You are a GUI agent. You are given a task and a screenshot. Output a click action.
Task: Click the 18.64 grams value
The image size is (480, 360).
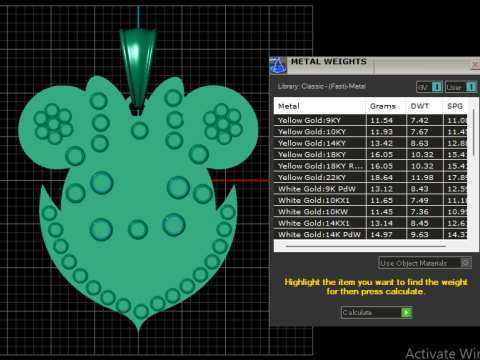tap(381, 177)
